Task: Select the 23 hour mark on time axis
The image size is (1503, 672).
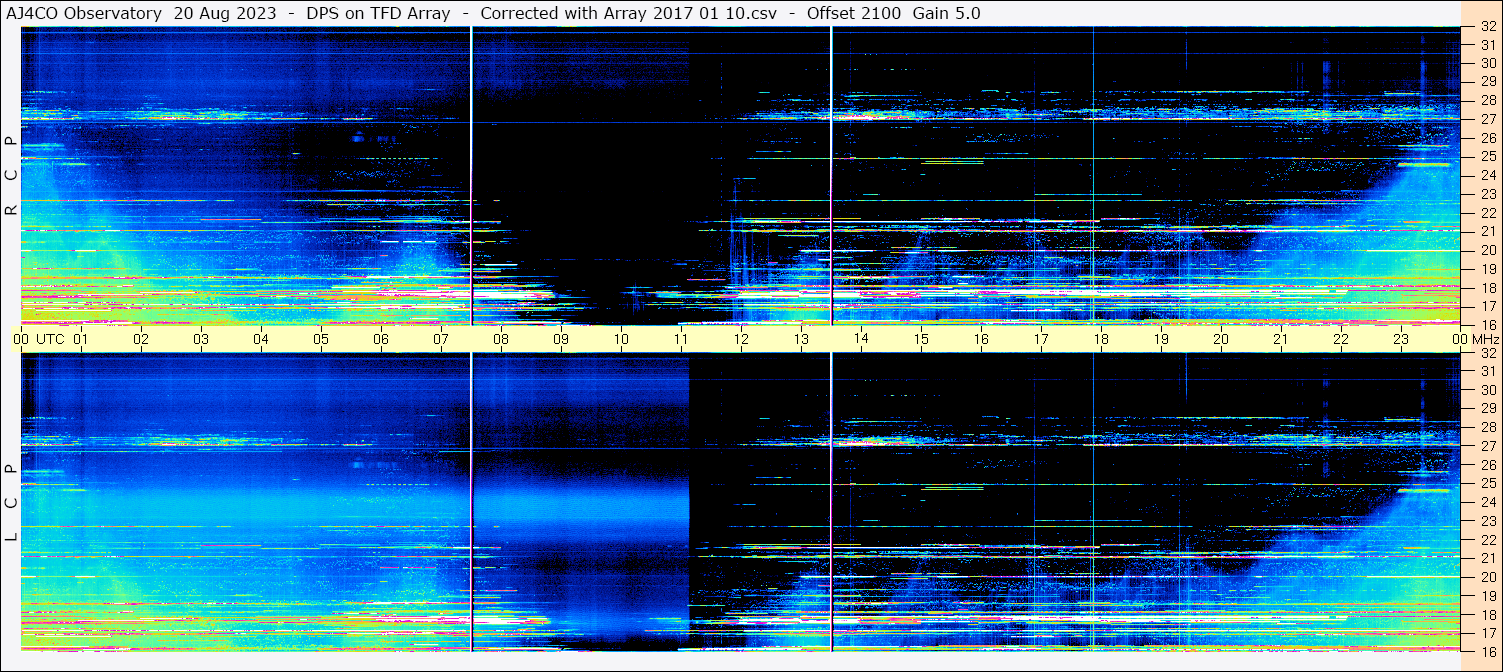Action: [1401, 339]
